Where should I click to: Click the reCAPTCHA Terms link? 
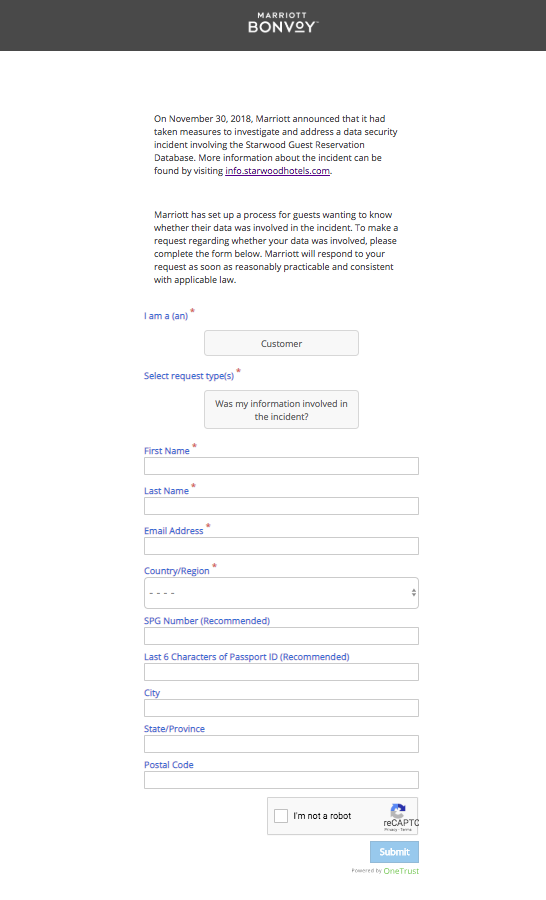(406, 829)
